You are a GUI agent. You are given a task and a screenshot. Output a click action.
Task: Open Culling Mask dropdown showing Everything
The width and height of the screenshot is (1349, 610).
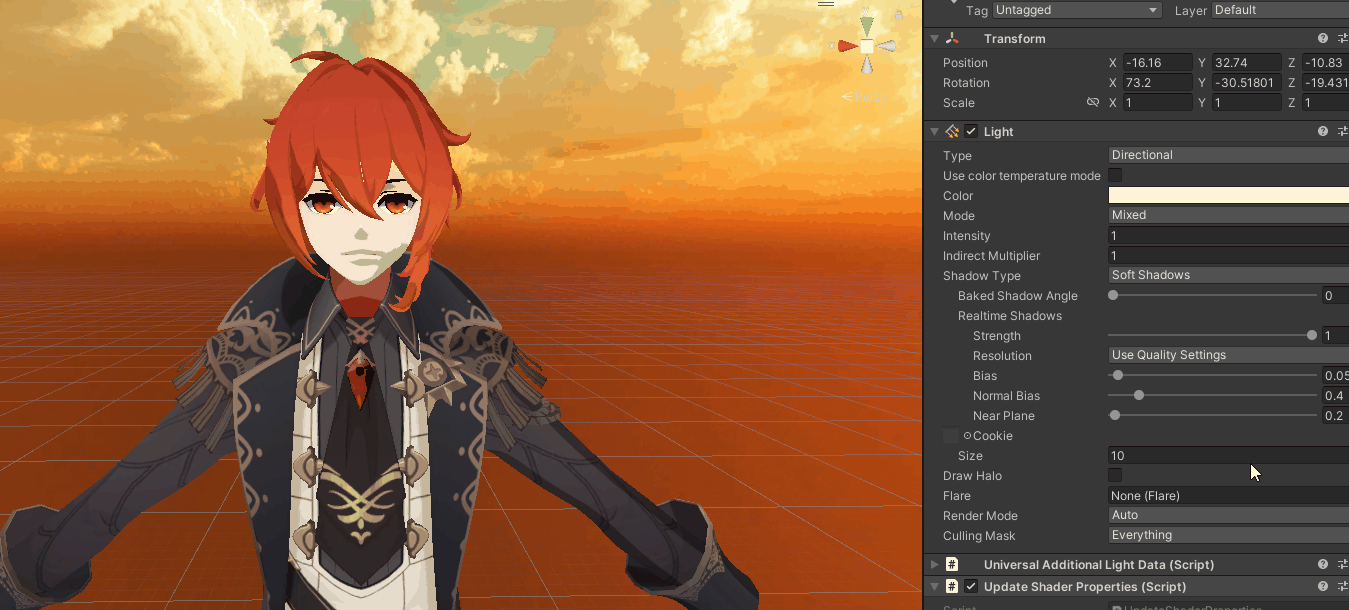1228,535
